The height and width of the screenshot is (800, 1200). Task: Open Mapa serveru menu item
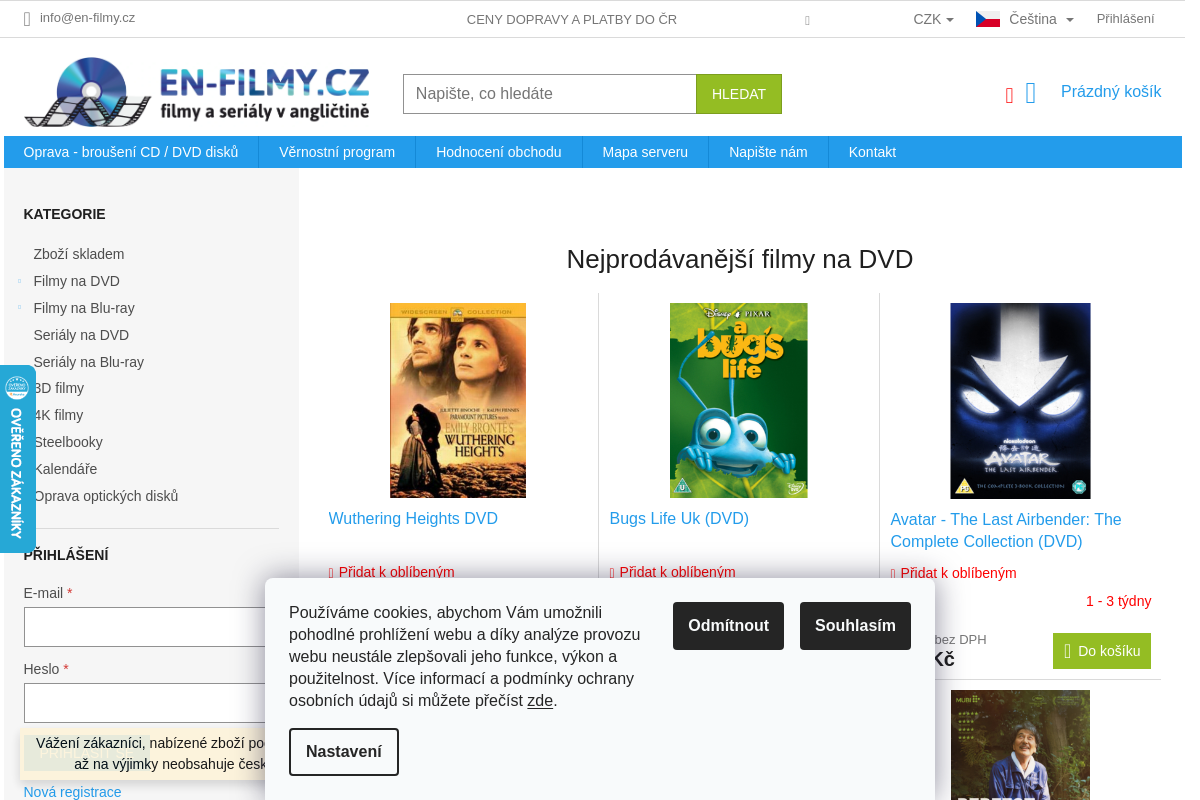pyautogui.click(x=645, y=152)
